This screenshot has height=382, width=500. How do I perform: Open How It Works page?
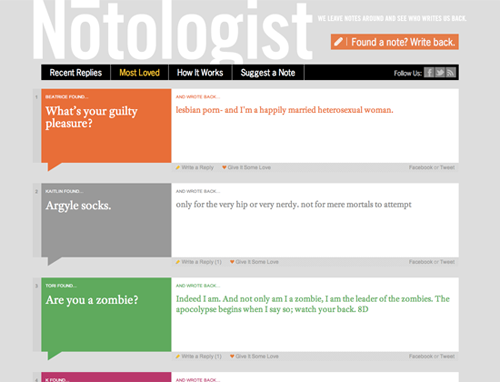coord(200,72)
